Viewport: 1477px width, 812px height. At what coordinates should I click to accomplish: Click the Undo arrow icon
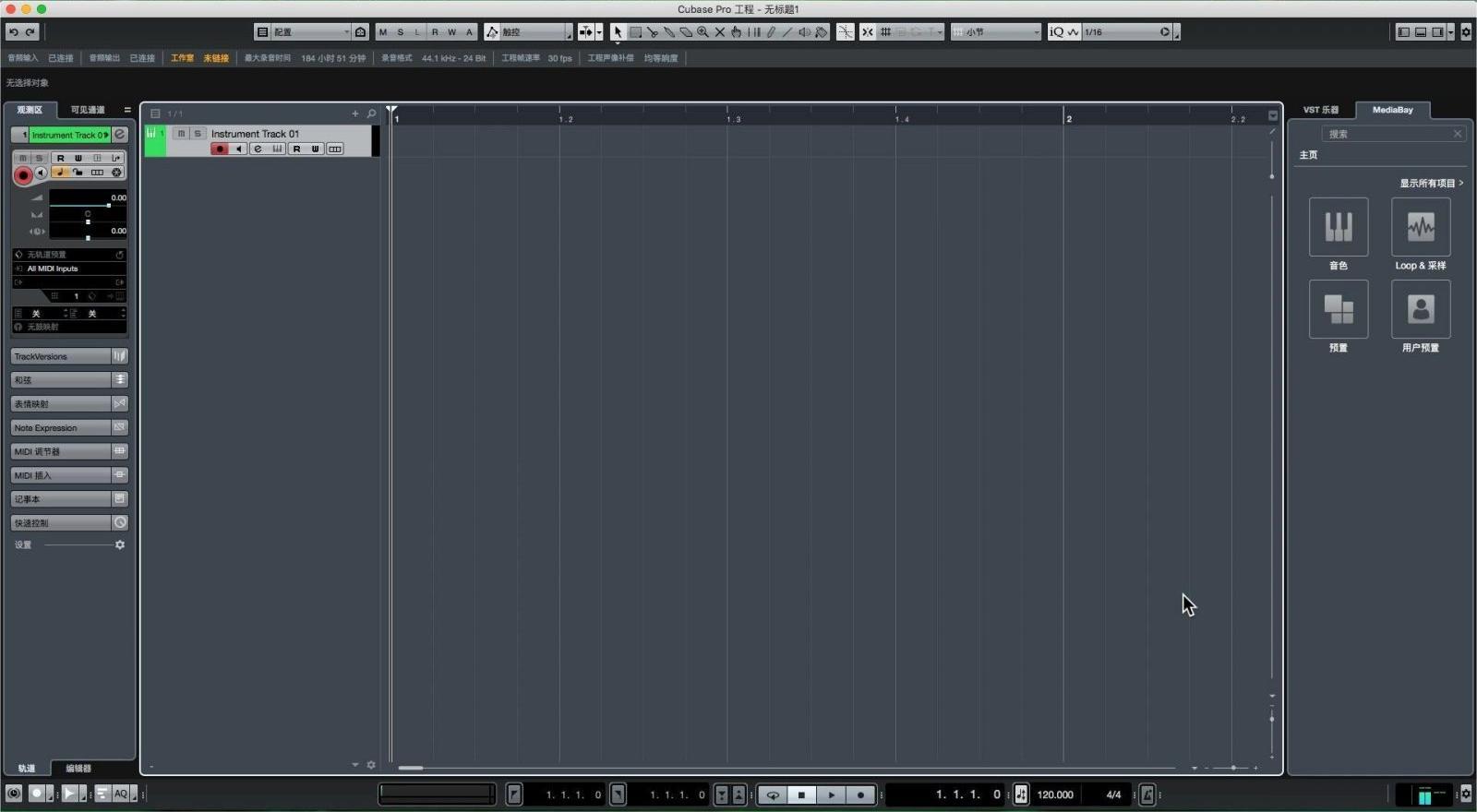pos(14,32)
